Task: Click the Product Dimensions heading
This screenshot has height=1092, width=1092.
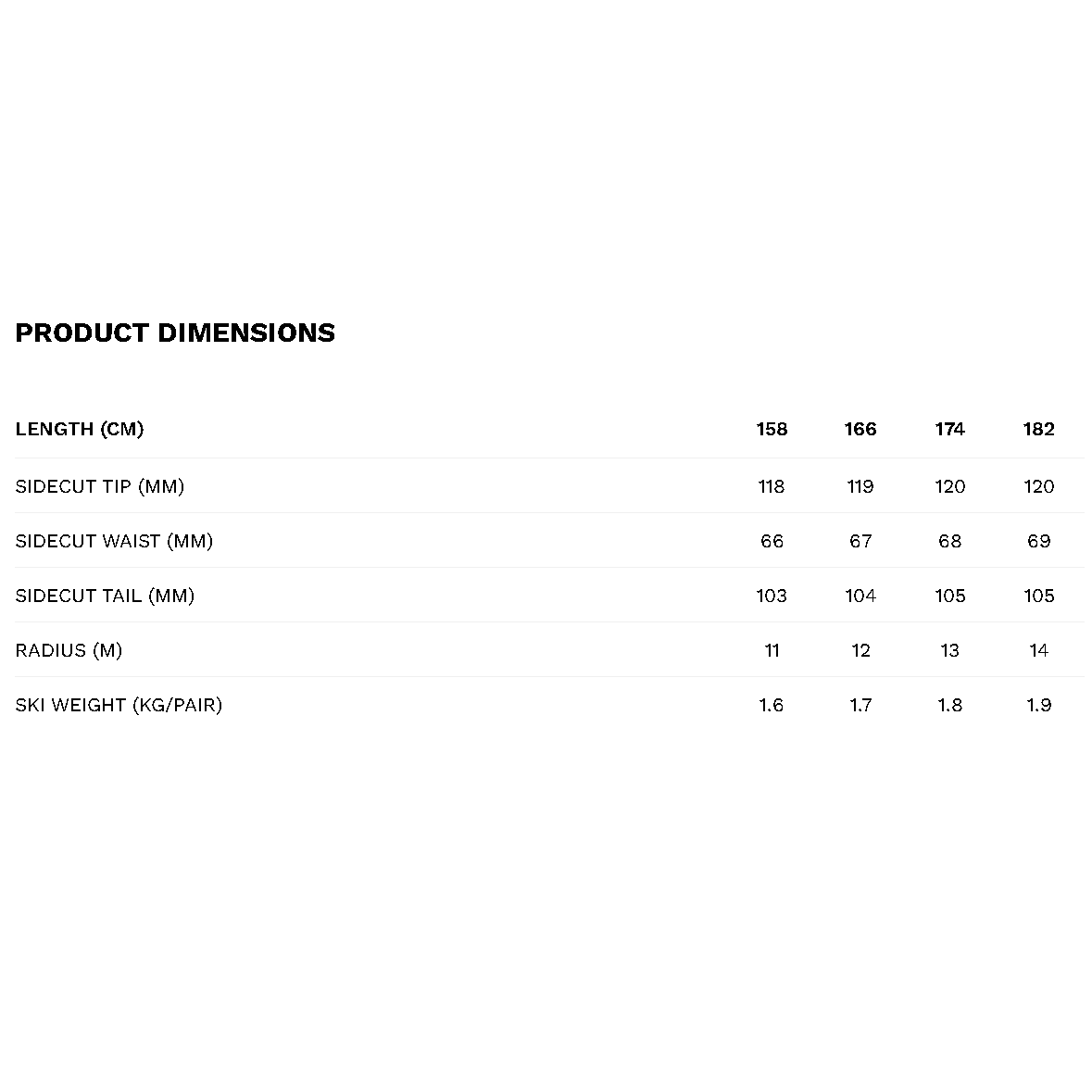Action: pos(175,333)
